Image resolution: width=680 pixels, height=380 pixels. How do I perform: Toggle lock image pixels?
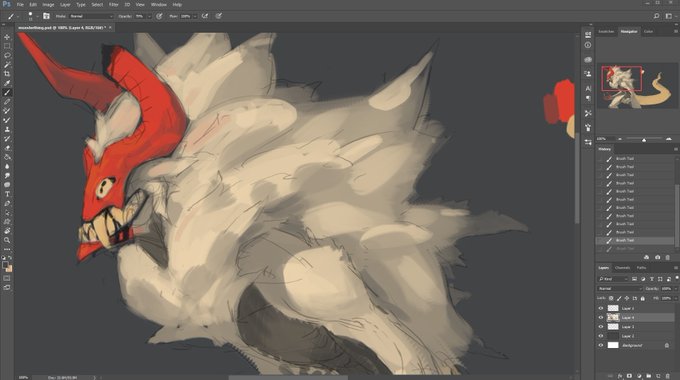[619, 298]
